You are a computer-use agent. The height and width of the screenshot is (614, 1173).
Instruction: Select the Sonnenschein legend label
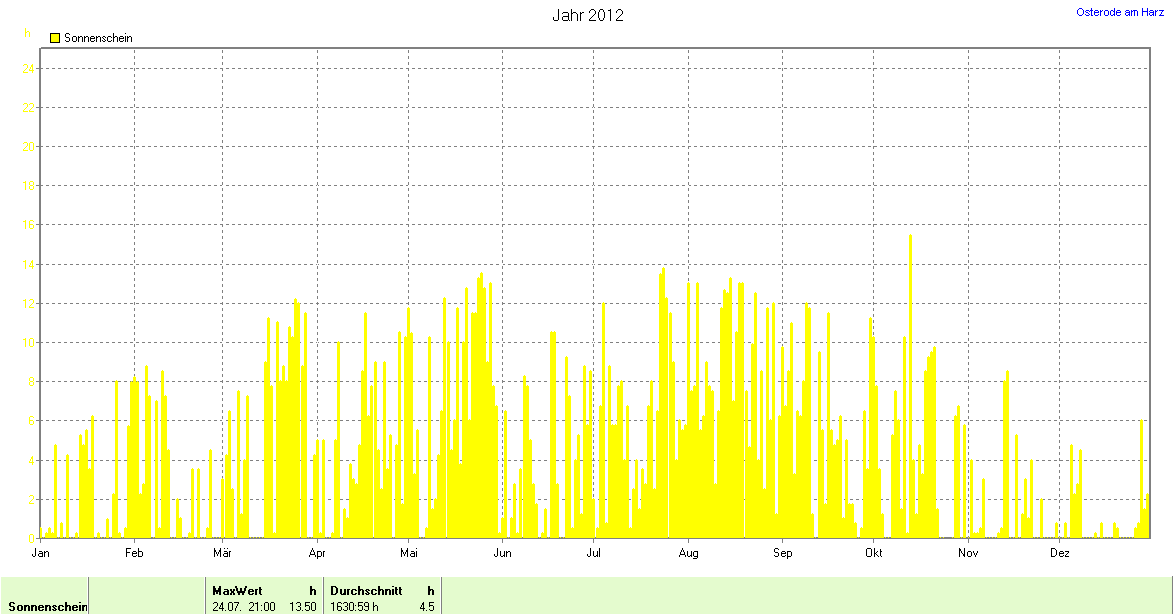click(x=98, y=38)
